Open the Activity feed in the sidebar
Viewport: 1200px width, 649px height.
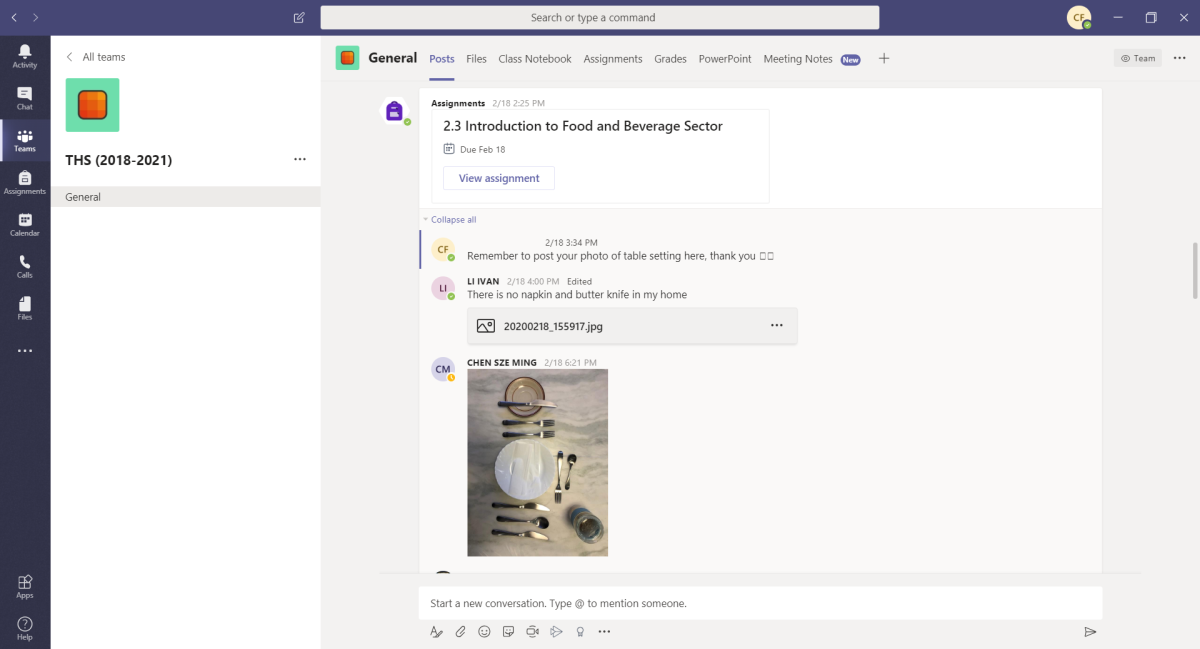tap(25, 56)
